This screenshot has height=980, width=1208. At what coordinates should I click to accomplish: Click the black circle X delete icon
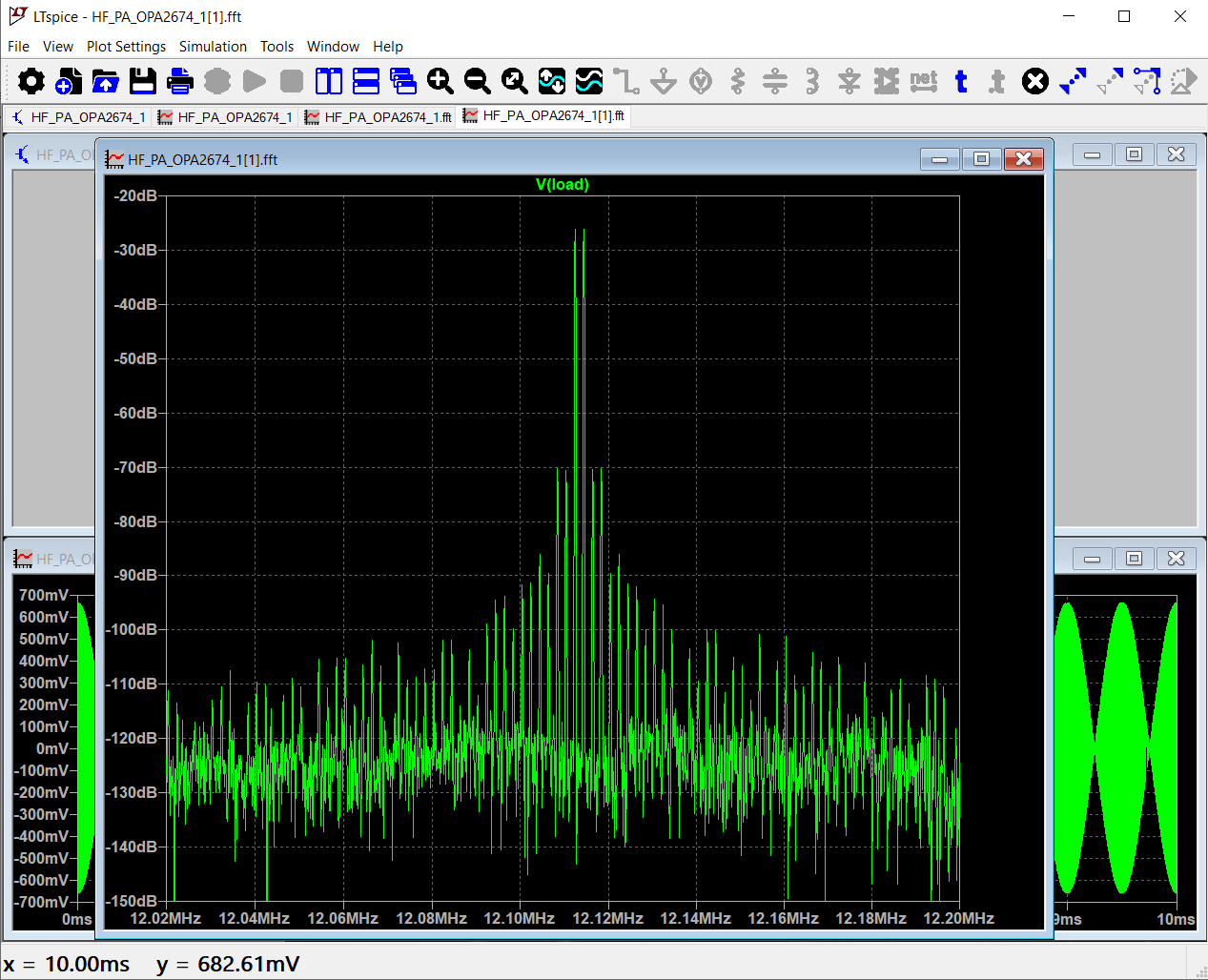tap(1034, 82)
